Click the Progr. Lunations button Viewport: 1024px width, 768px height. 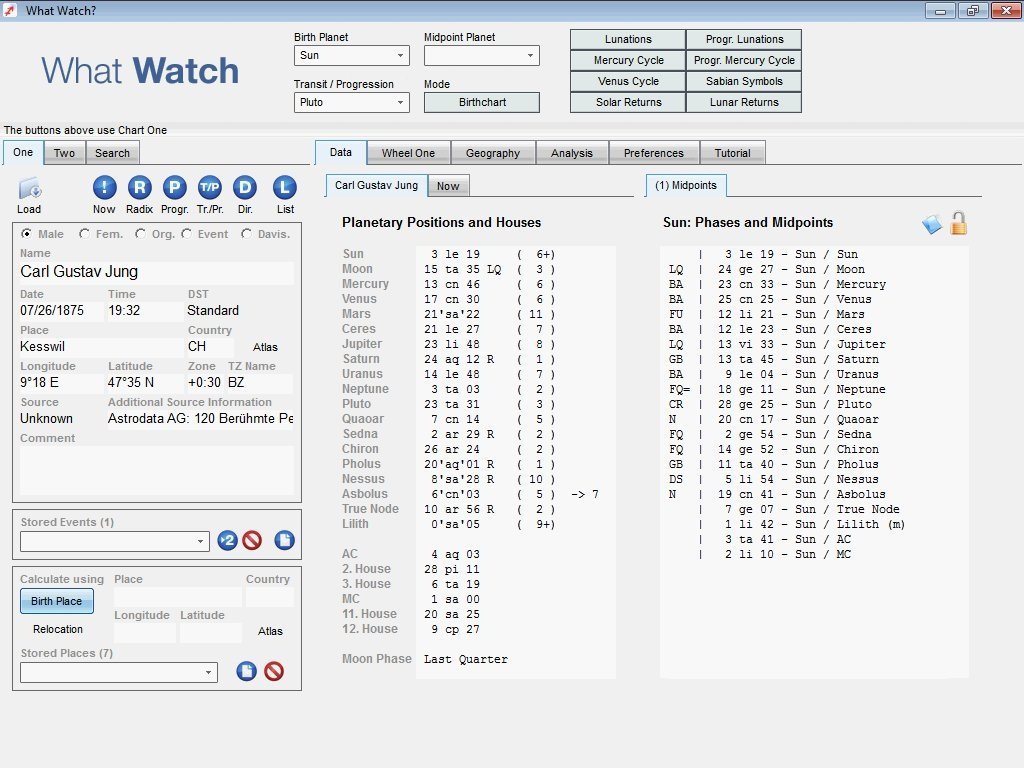[744, 39]
